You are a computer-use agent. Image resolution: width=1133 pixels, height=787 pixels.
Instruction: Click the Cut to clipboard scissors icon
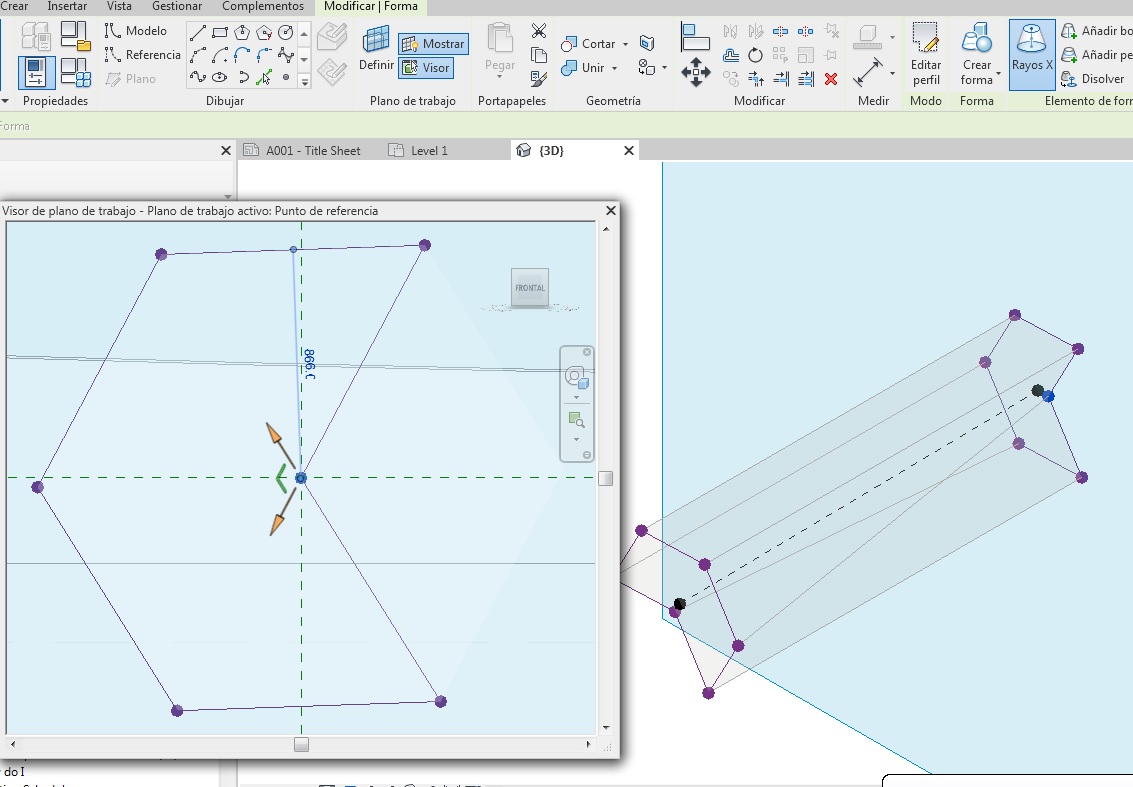(x=539, y=32)
